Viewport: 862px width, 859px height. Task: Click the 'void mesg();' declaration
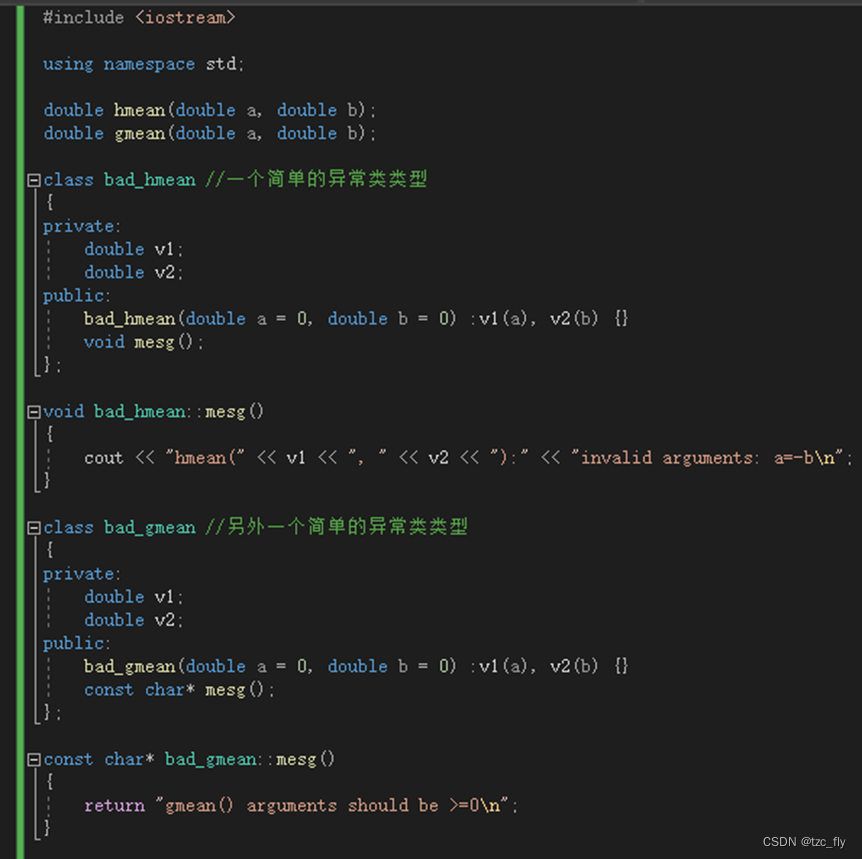click(x=143, y=342)
